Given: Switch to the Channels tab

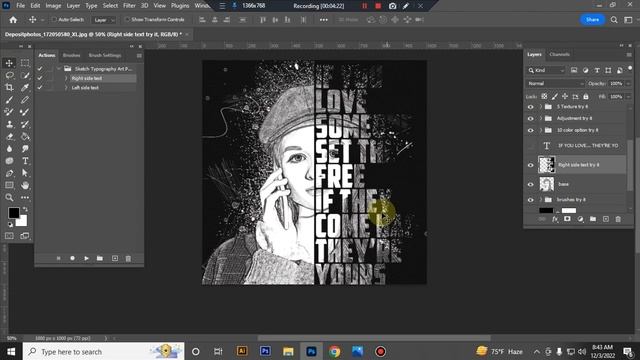Looking at the screenshot, I should (x=559, y=54).
